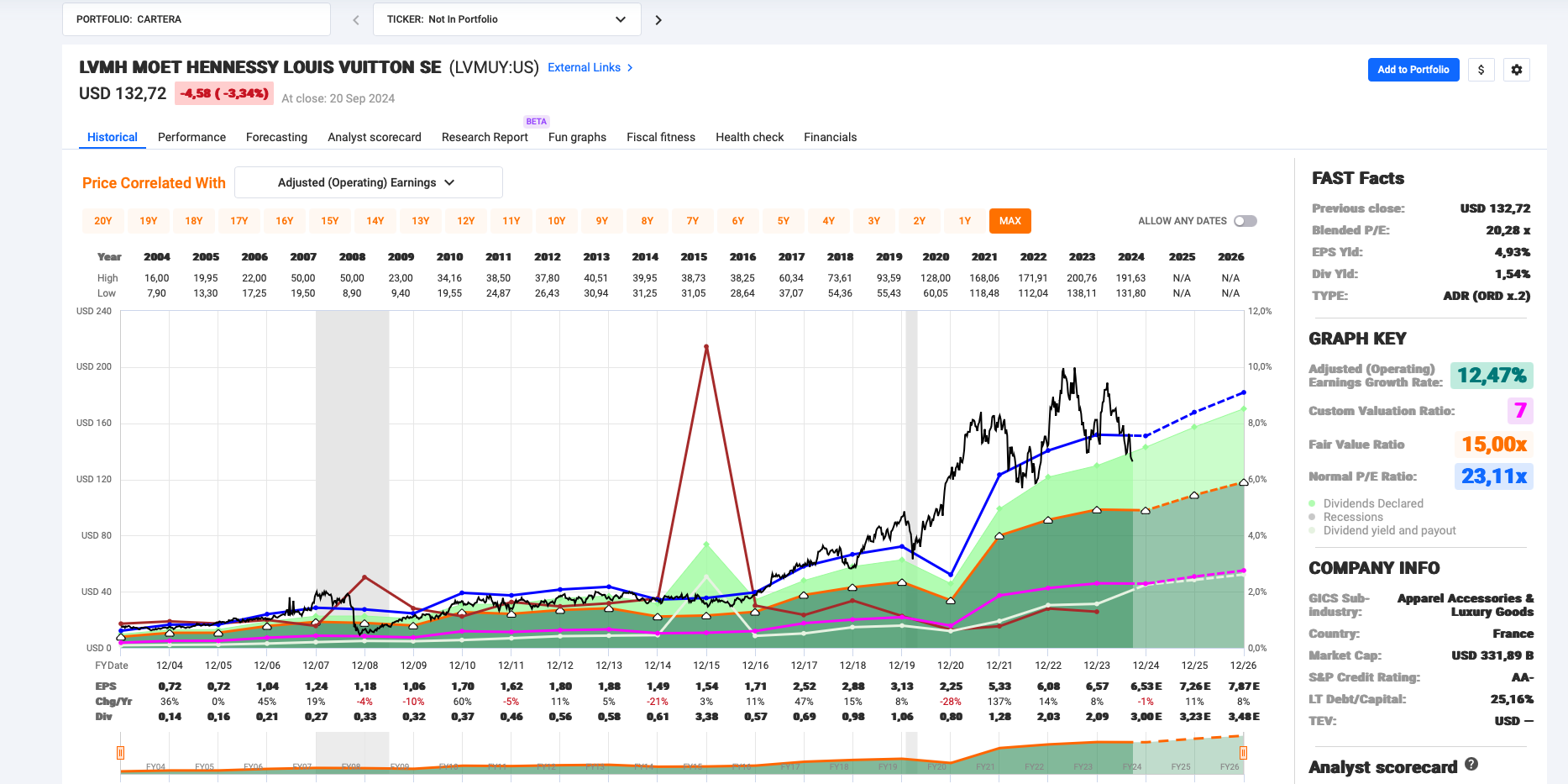Click the TYPE value ADR (ORD x.2)
Viewport: 1568px width, 784px height.
pyautogui.click(x=1487, y=296)
